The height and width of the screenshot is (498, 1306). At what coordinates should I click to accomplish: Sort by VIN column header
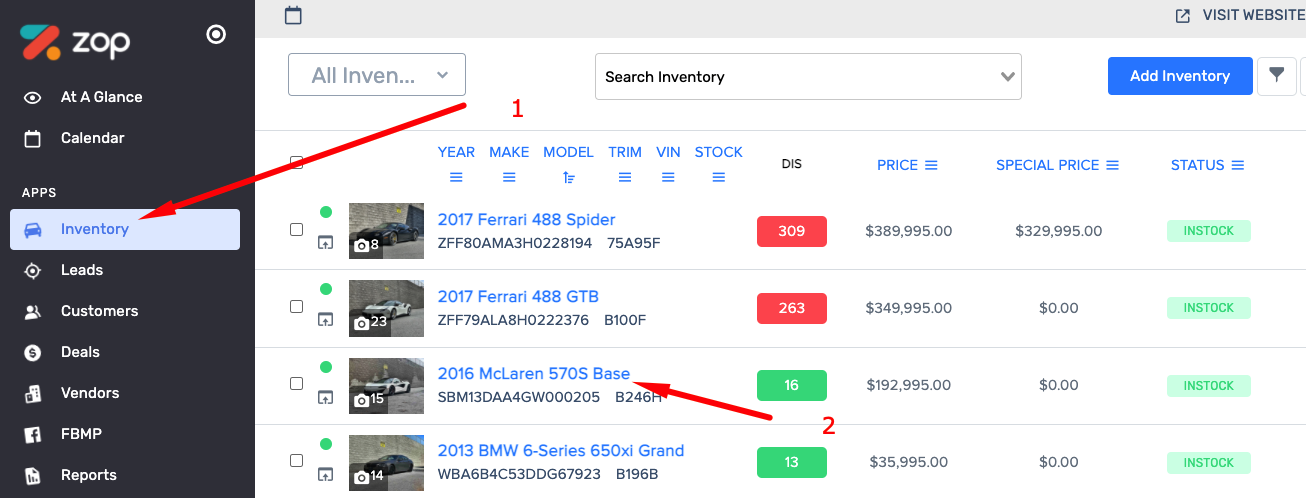[x=668, y=152]
